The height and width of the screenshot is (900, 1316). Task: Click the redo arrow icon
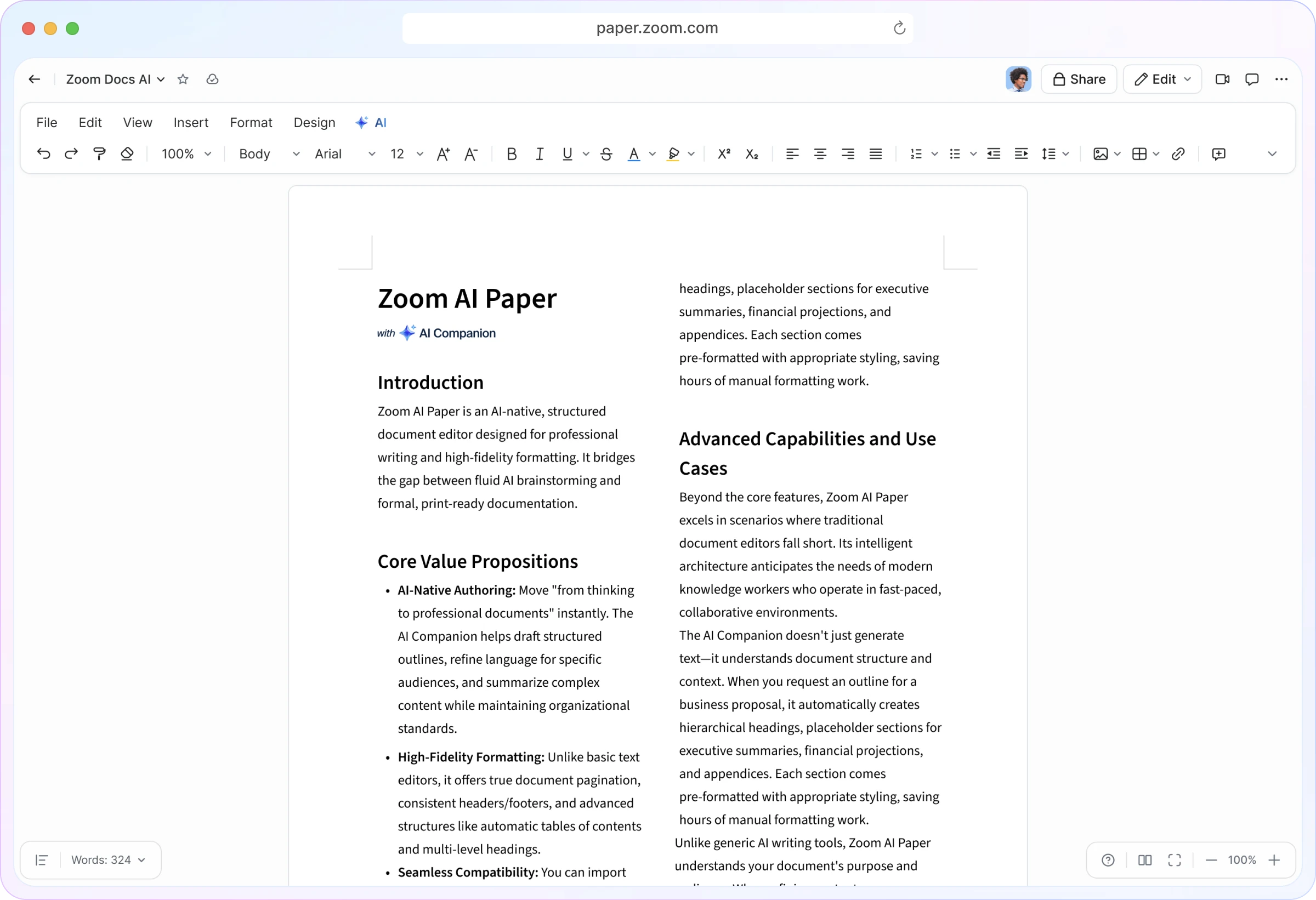pos(71,154)
